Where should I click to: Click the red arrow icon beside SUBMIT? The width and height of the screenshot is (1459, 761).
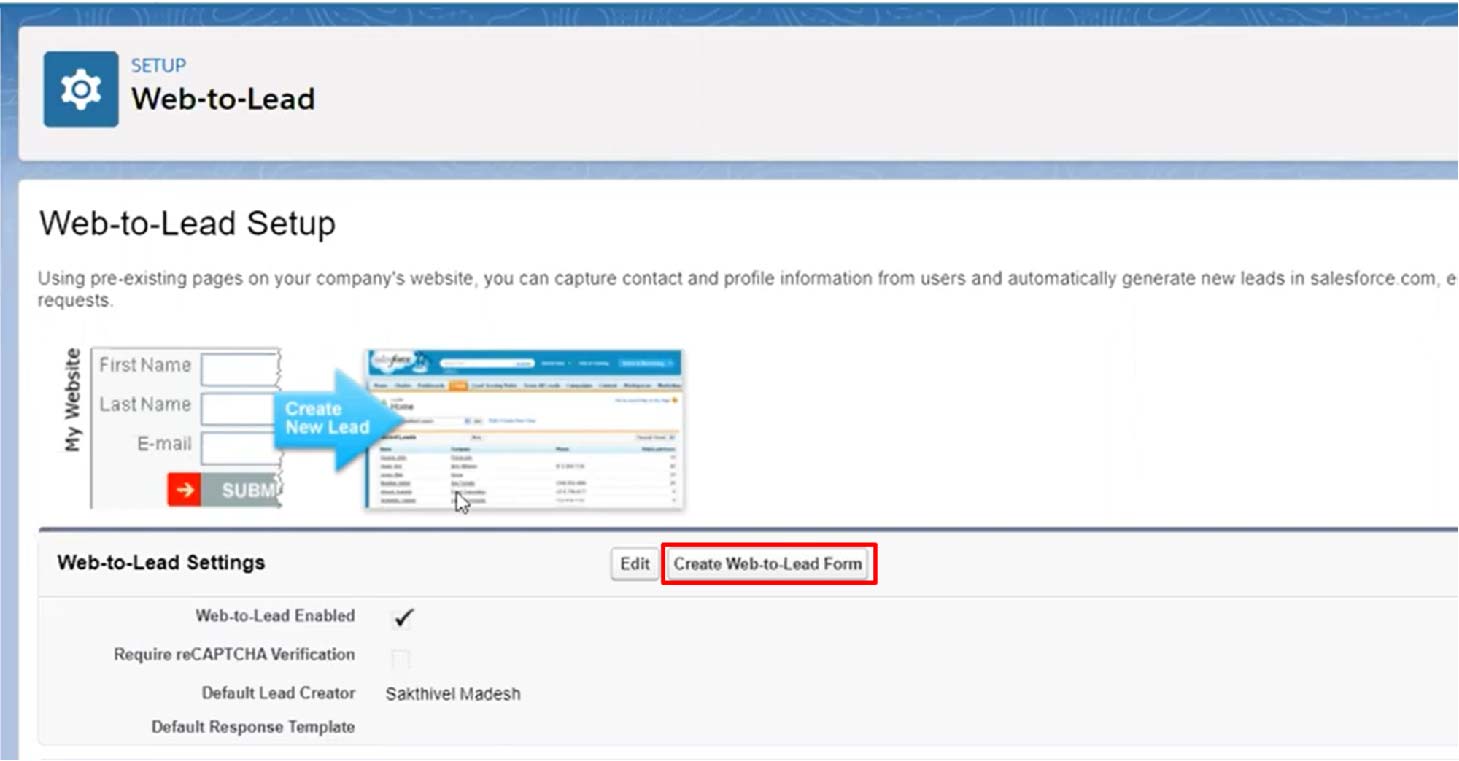point(184,490)
